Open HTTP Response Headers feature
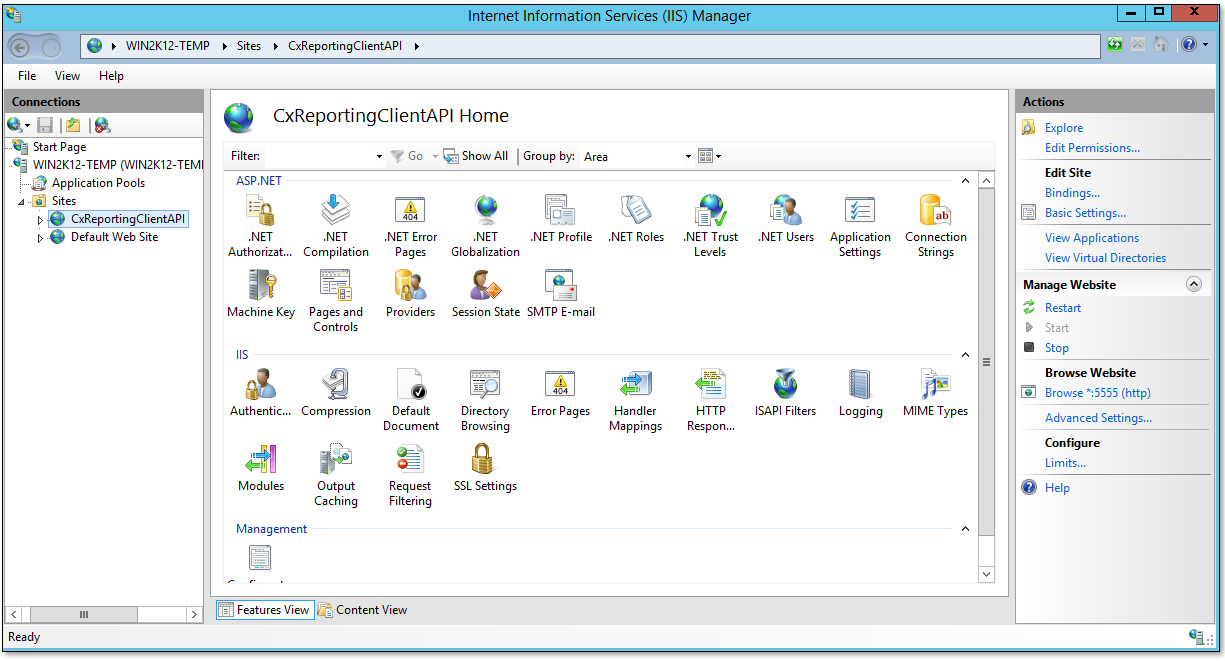 click(x=710, y=400)
